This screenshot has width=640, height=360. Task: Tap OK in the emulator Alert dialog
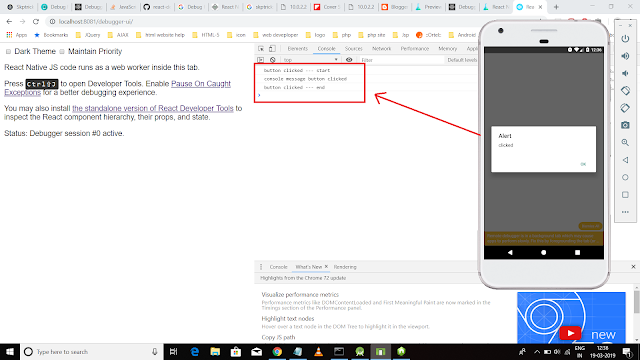coord(583,164)
